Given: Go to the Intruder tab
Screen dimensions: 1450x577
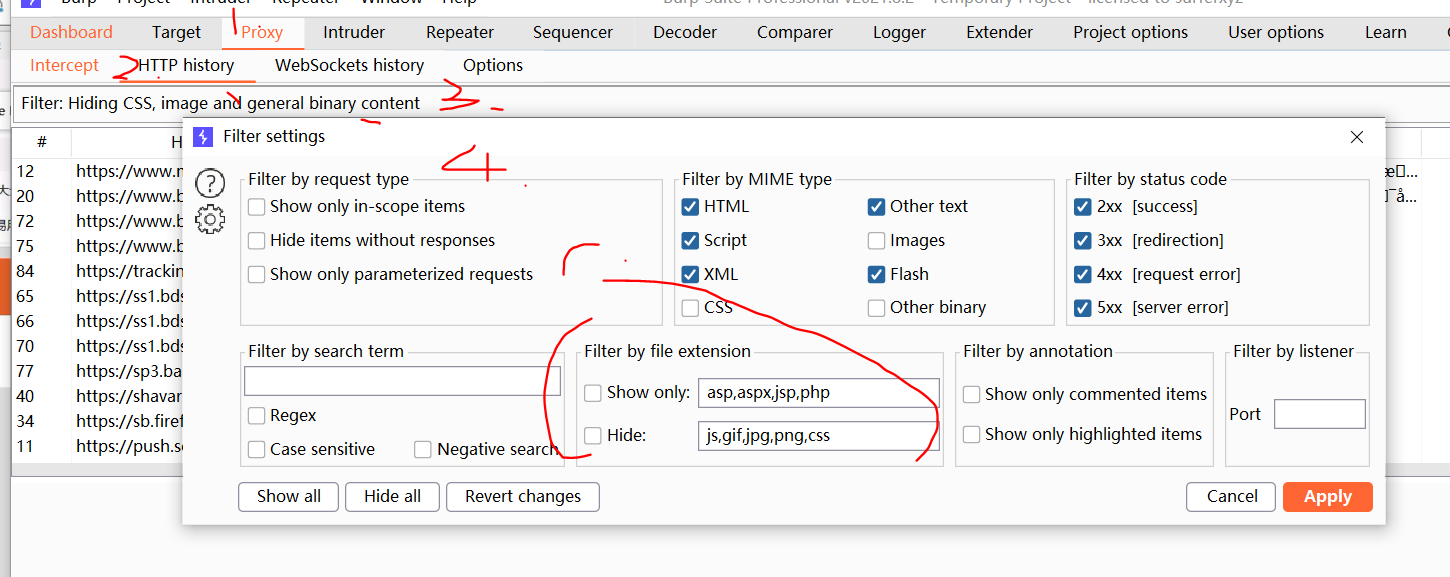Looking at the screenshot, I should coord(354,32).
